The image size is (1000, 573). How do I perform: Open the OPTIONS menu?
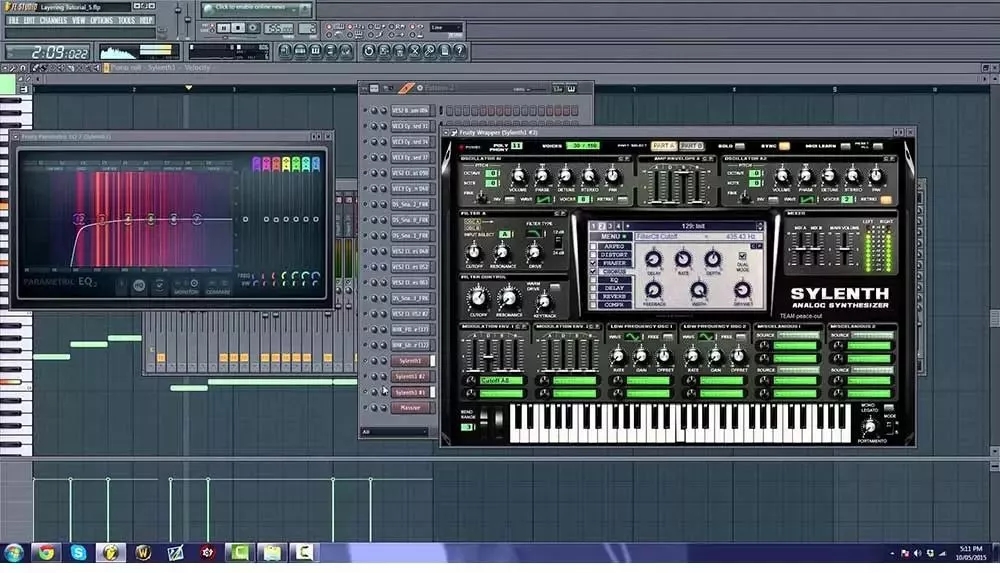point(101,20)
